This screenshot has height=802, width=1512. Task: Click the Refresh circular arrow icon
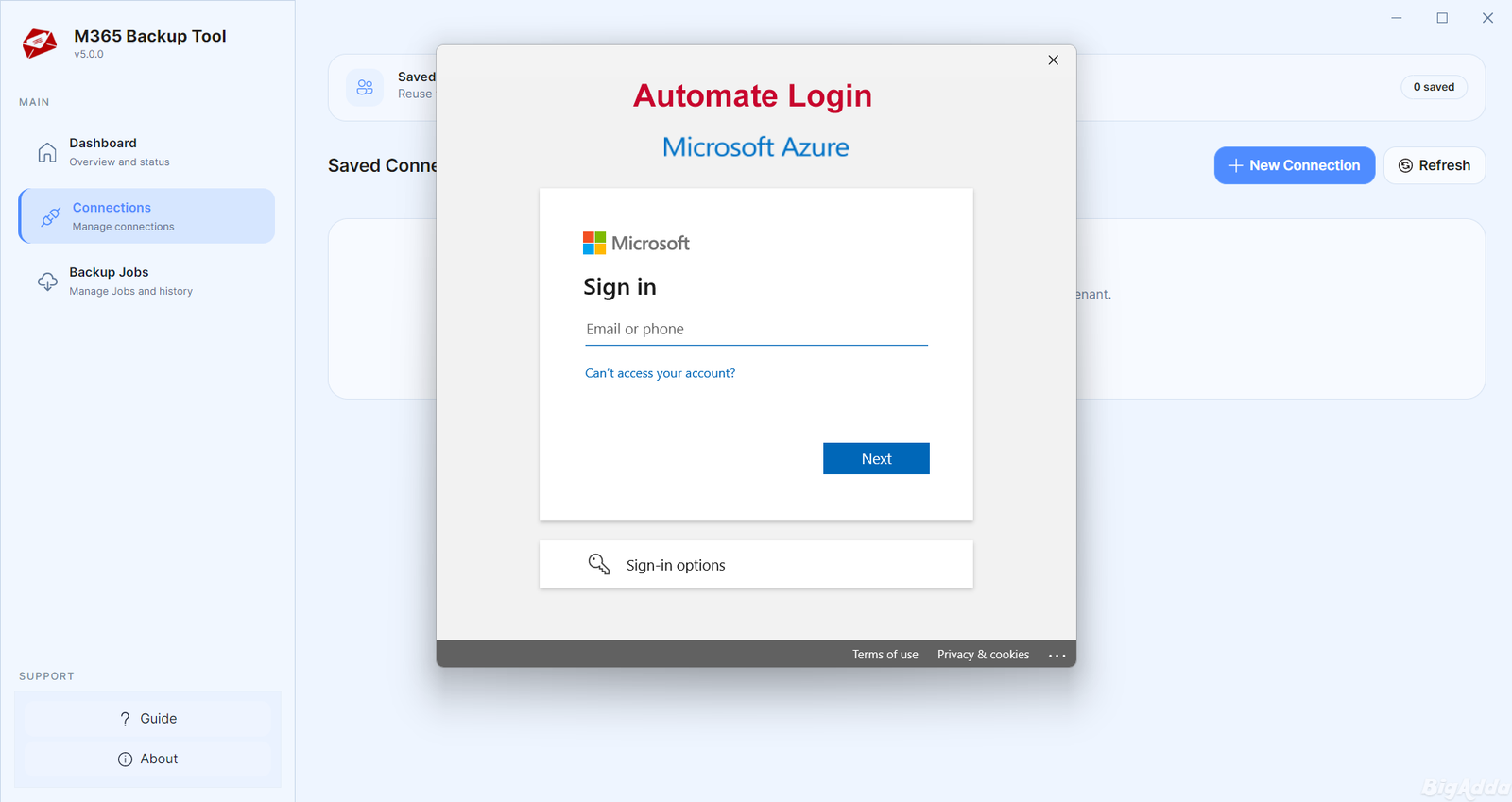click(1405, 165)
